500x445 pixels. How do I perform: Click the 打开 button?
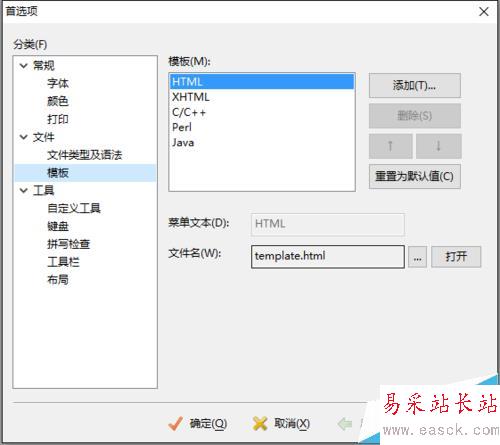point(456,257)
